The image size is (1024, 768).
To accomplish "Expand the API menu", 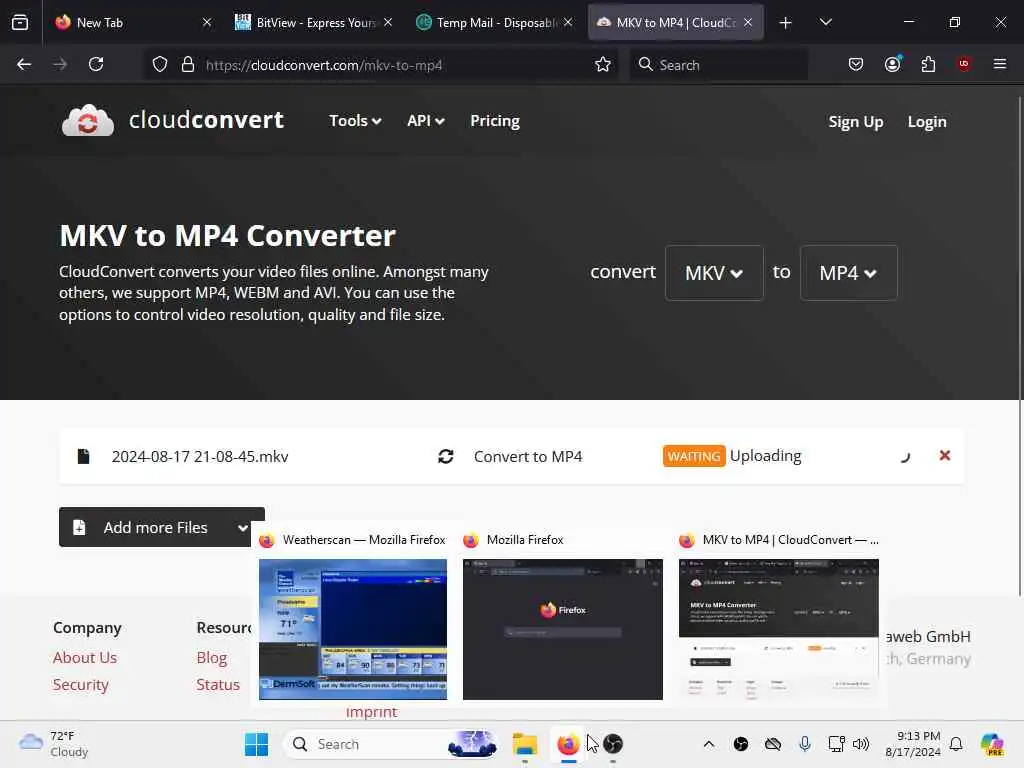I will (426, 121).
